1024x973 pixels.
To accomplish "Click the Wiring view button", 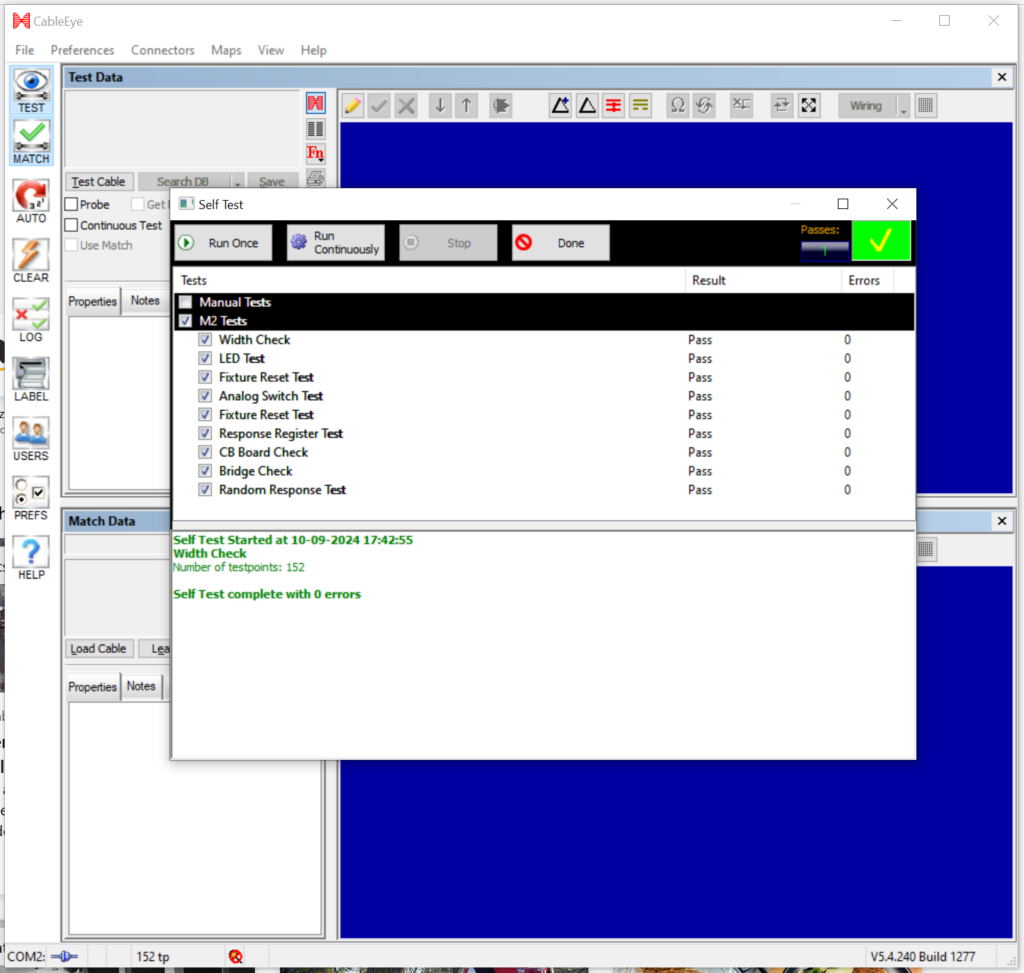I will pyautogui.click(x=867, y=106).
